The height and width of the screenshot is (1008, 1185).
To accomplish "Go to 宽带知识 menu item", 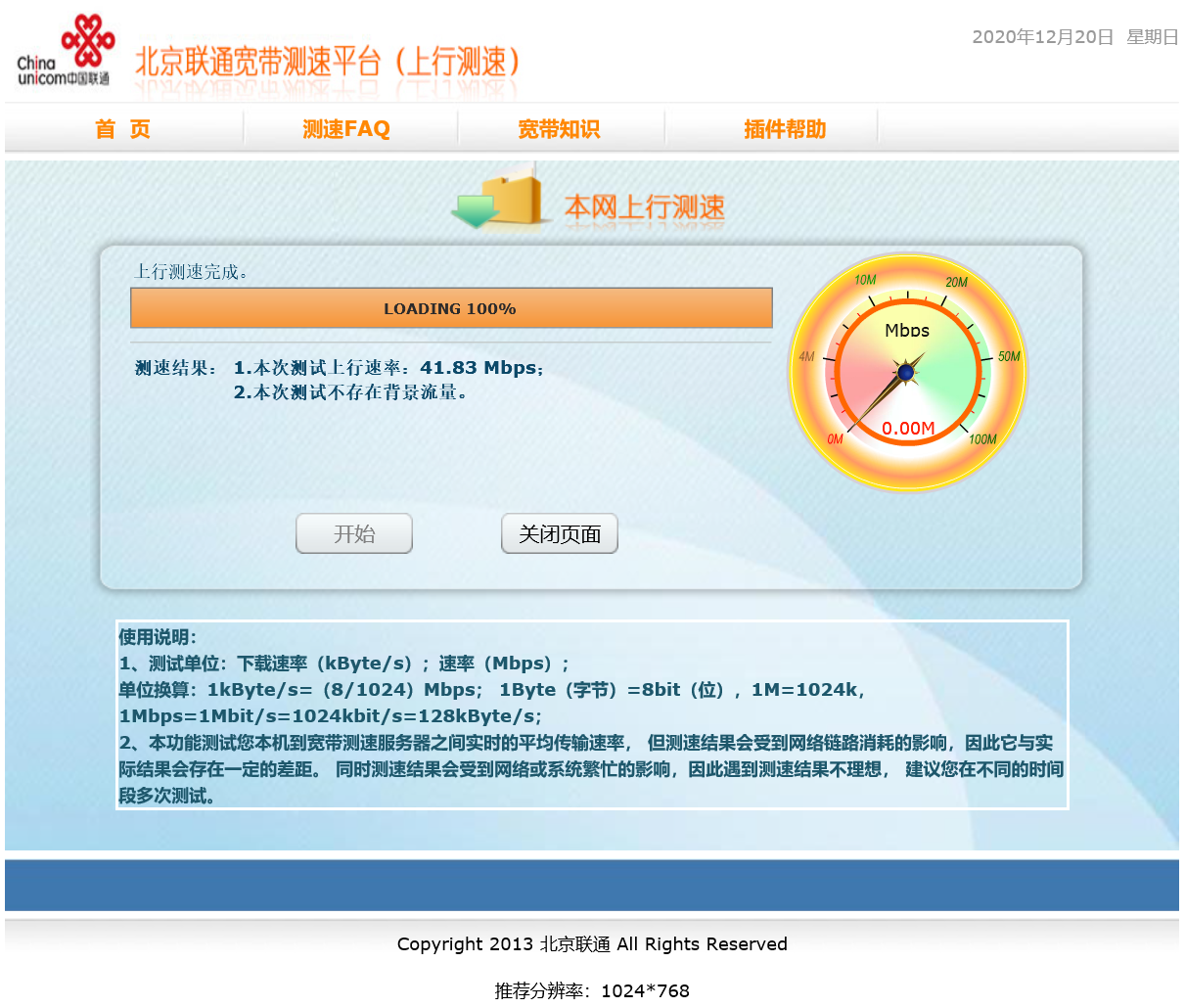I will (559, 129).
